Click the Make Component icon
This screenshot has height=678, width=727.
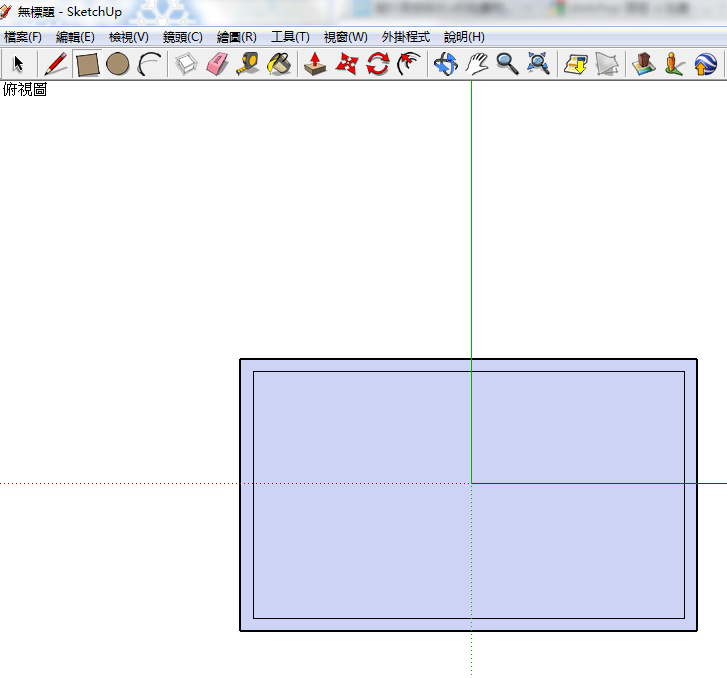[186, 64]
